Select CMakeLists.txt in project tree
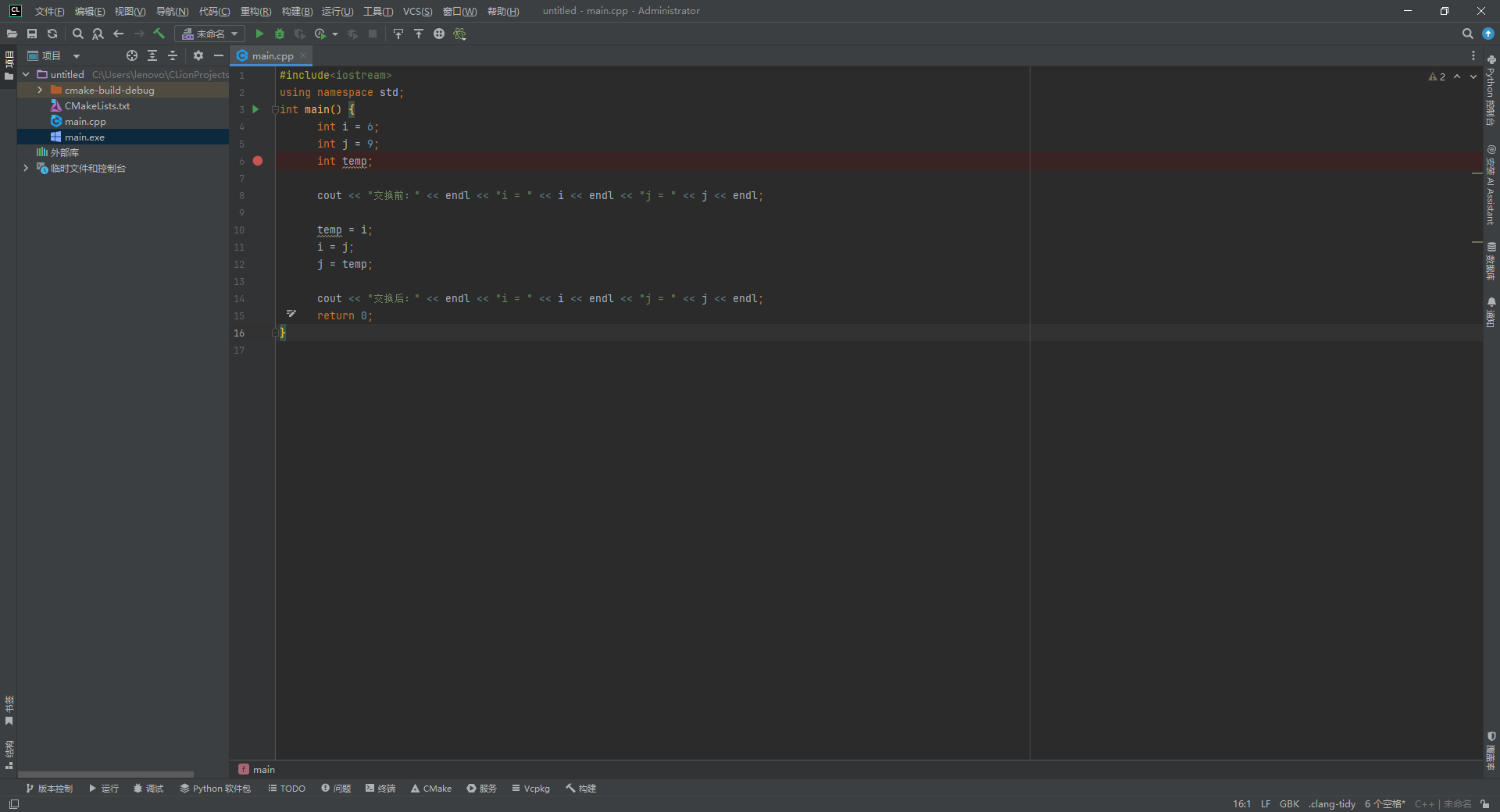The width and height of the screenshot is (1500, 812). tap(97, 105)
